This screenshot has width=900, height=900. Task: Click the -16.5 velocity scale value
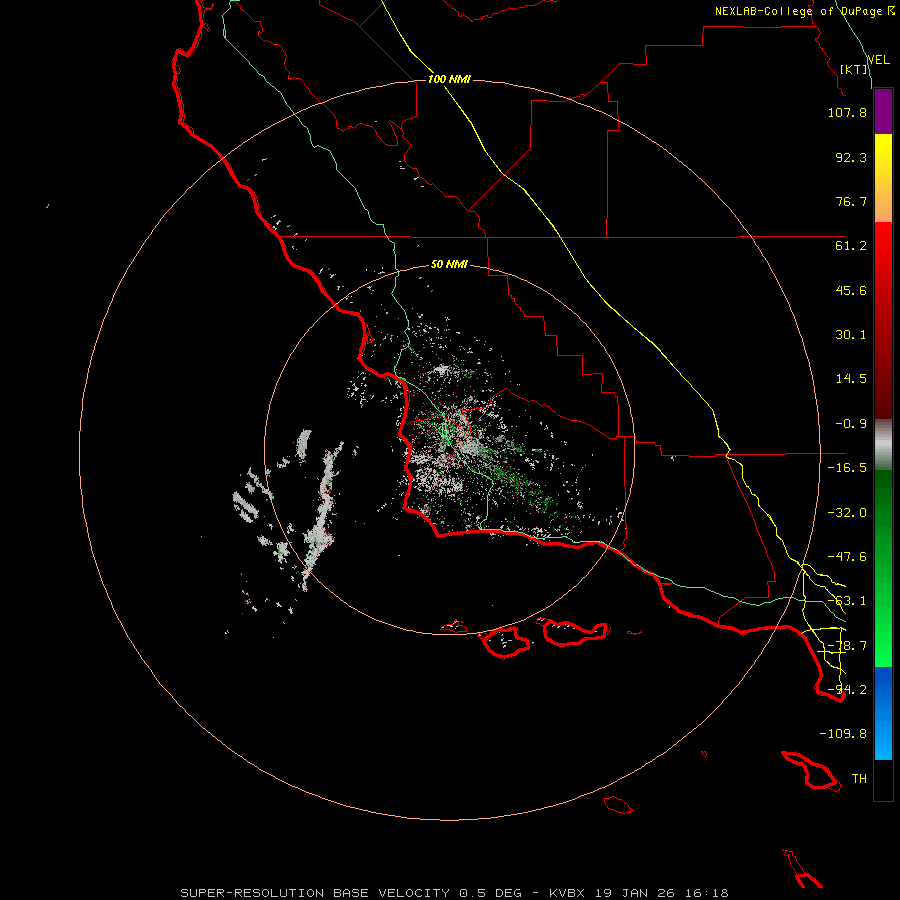click(x=847, y=468)
